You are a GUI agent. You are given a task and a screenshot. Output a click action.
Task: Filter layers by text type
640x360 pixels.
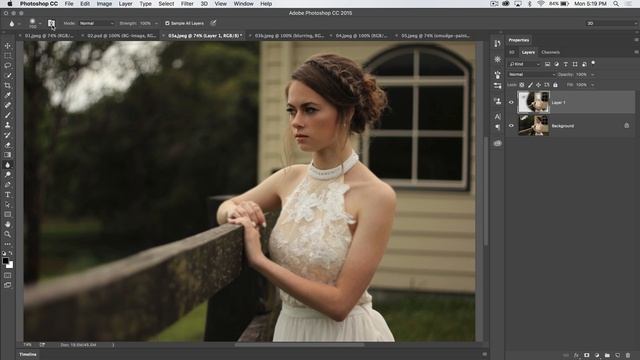[x=566, y=64]
